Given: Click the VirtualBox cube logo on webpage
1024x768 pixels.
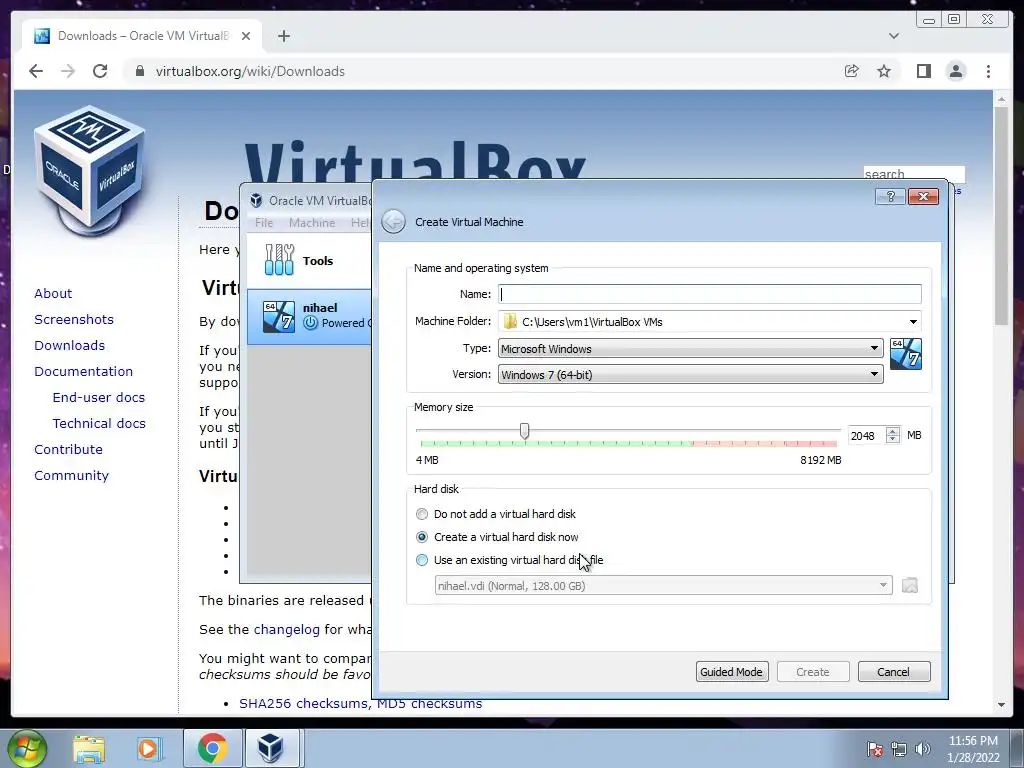Looking at the screenshot, I should click(x=89, y=170).
